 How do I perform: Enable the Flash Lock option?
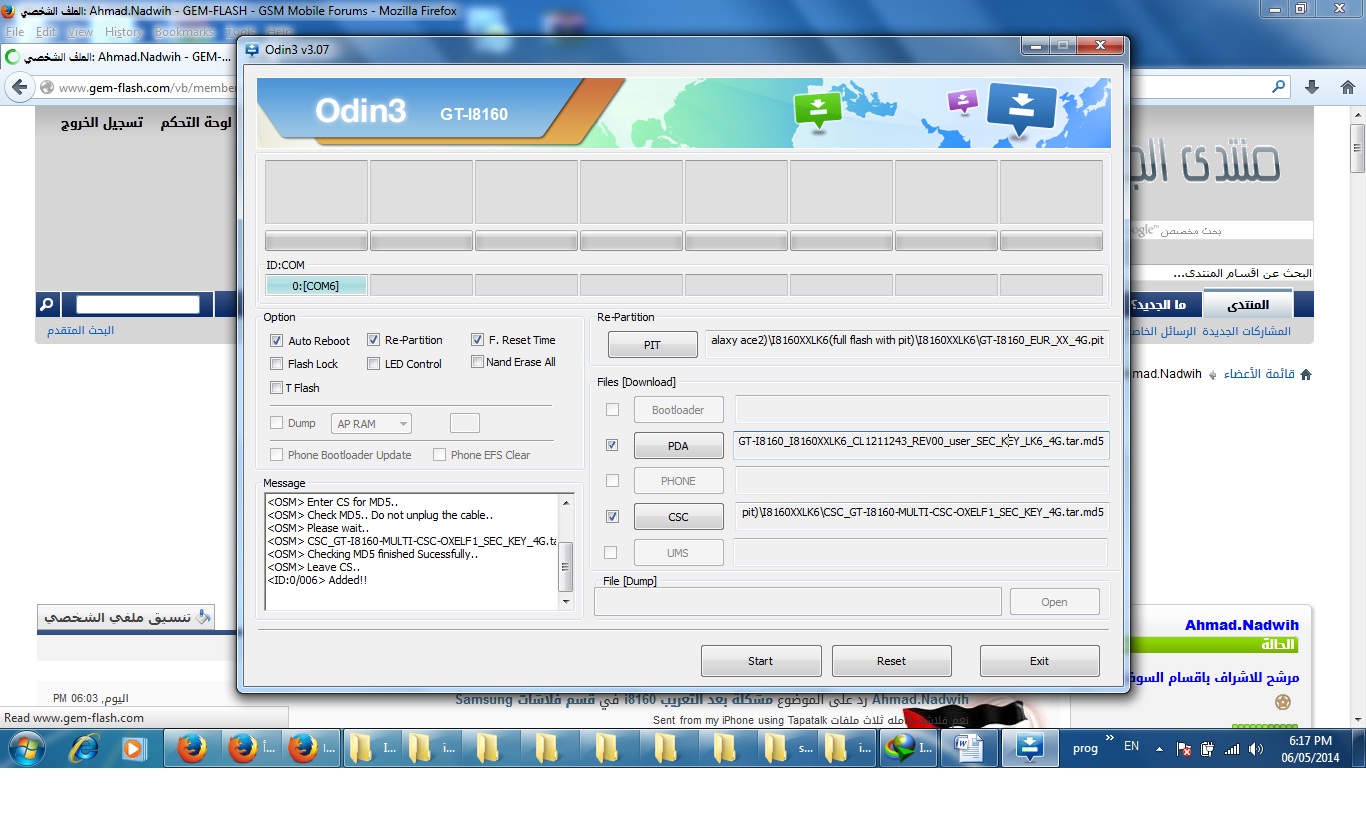pos(277,364)
